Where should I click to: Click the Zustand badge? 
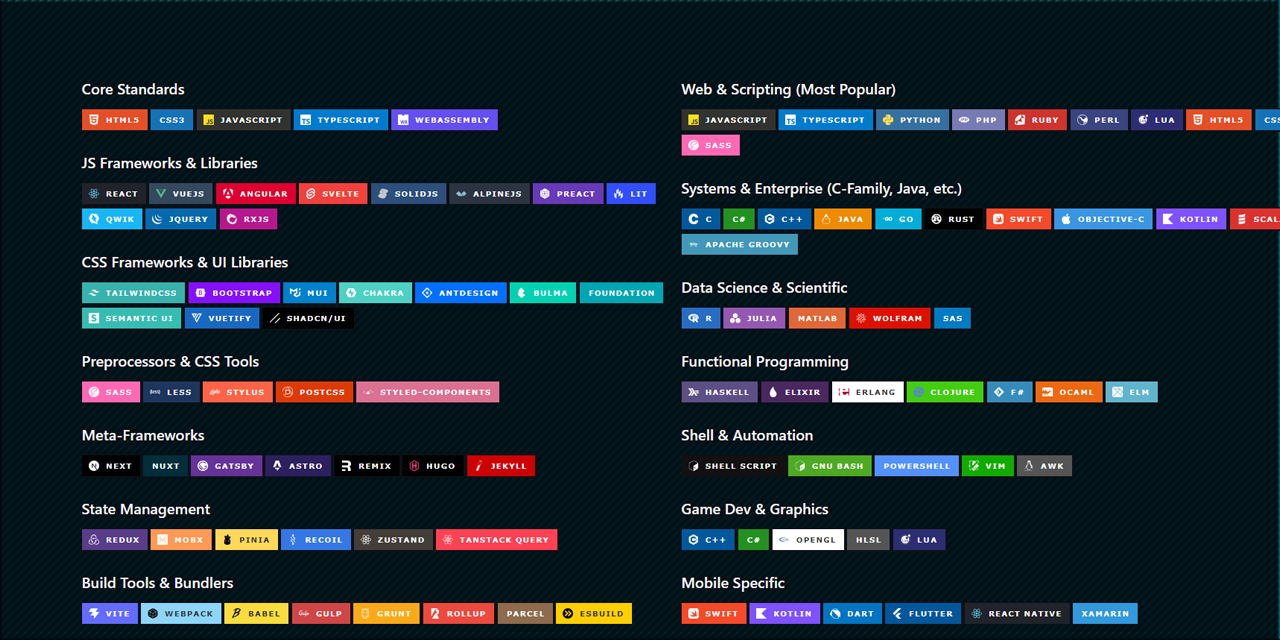point(394,540)
